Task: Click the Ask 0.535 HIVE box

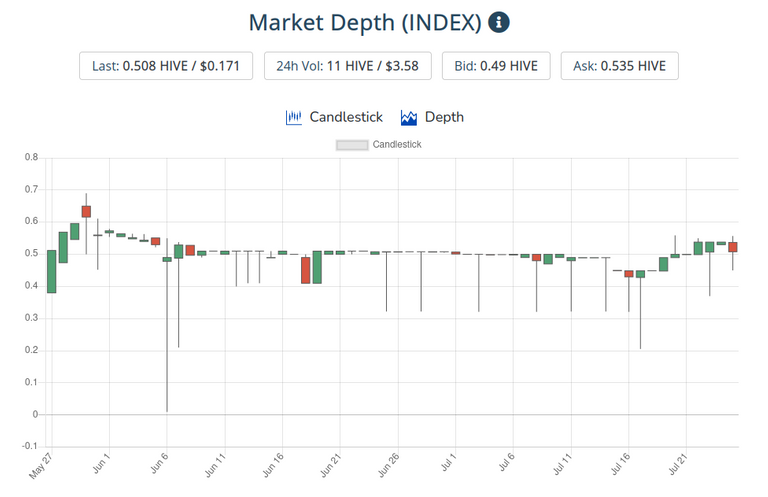Action: [620, 66]
